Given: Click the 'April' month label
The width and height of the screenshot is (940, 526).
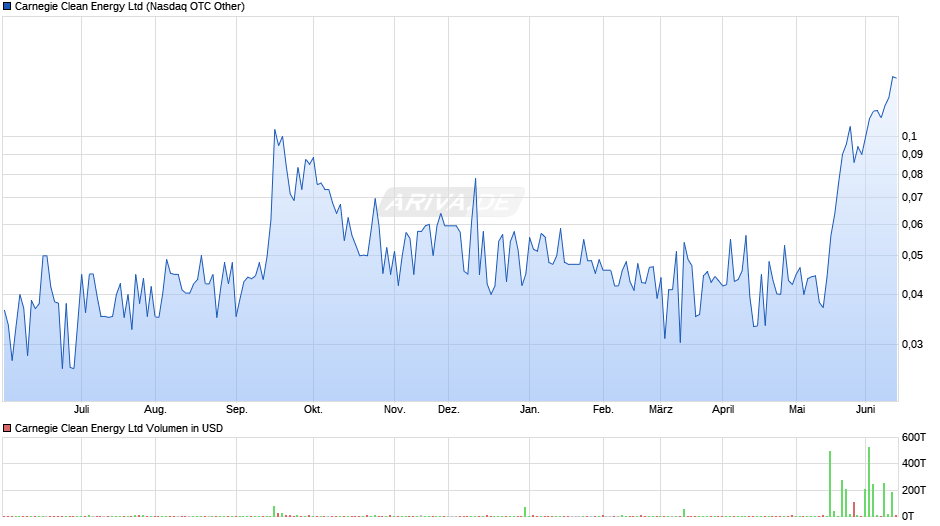Looking at the screenshot, I should [723, 409].
